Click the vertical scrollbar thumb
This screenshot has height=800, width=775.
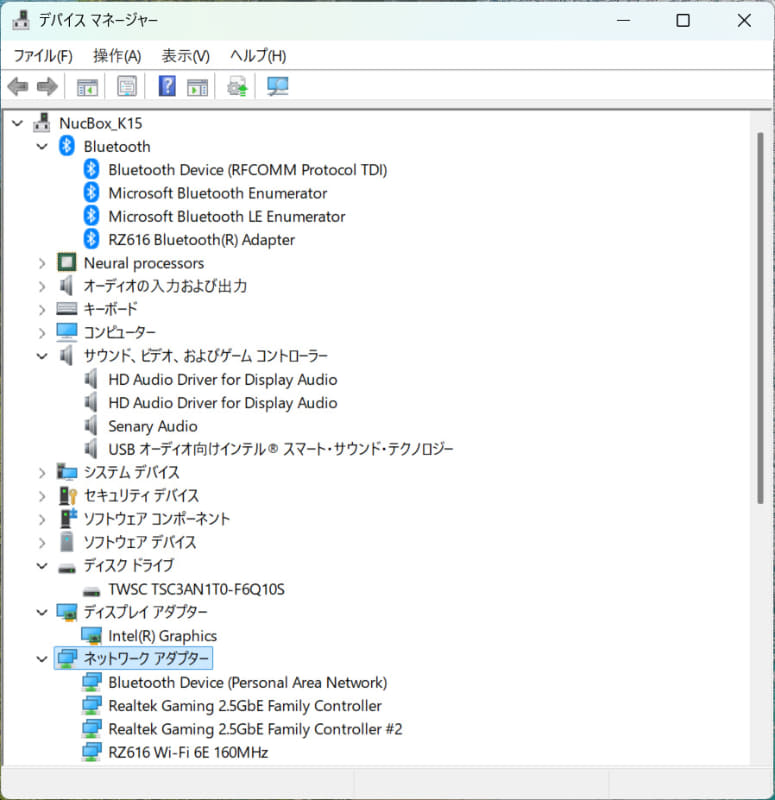760,318
